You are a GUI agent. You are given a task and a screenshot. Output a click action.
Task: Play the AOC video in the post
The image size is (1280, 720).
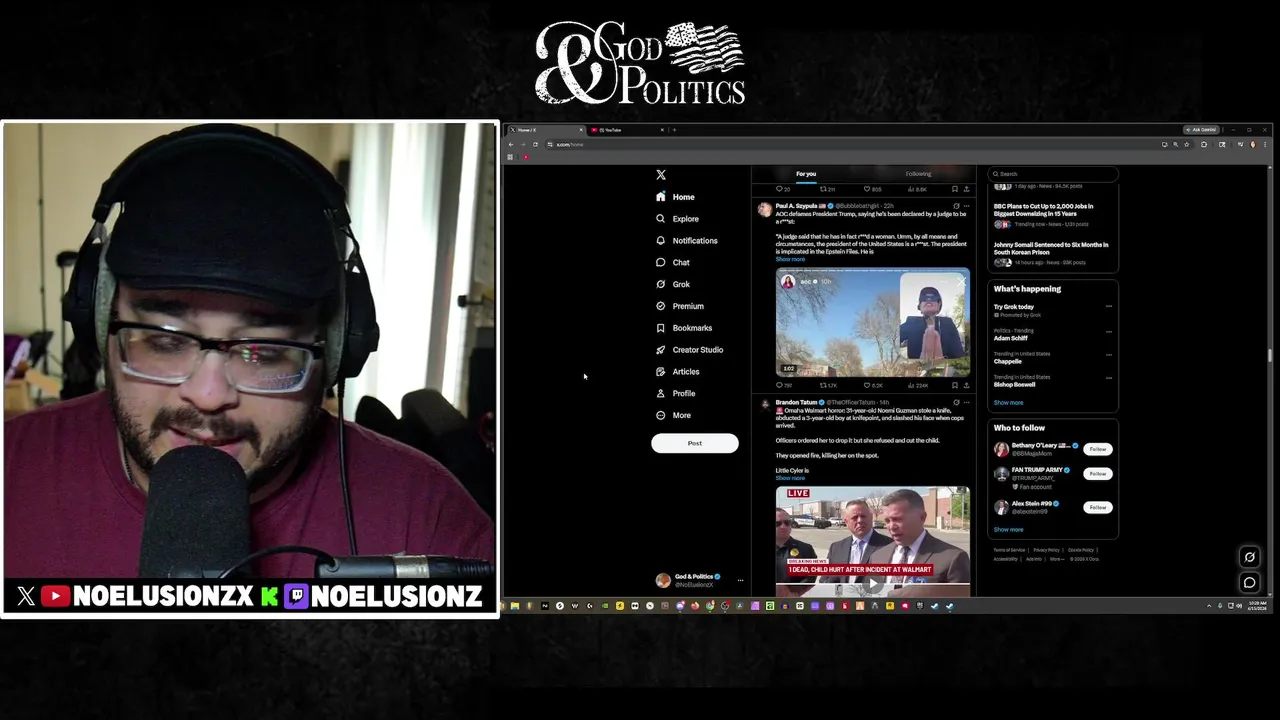pyautogui.click(x=872, y=322)
